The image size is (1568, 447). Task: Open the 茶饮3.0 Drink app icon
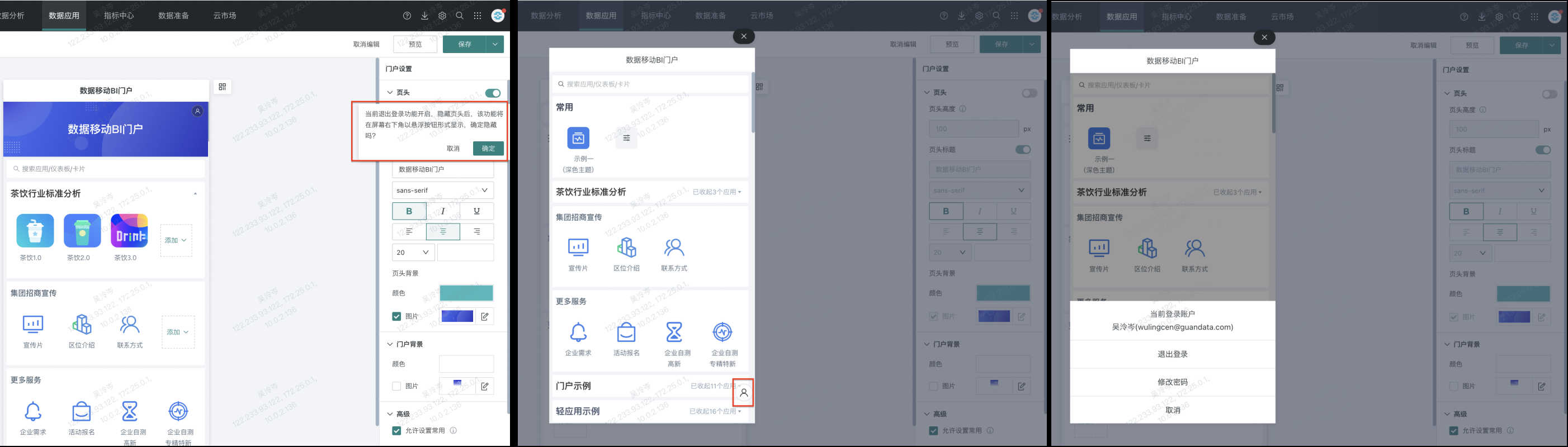pos(129,231)
